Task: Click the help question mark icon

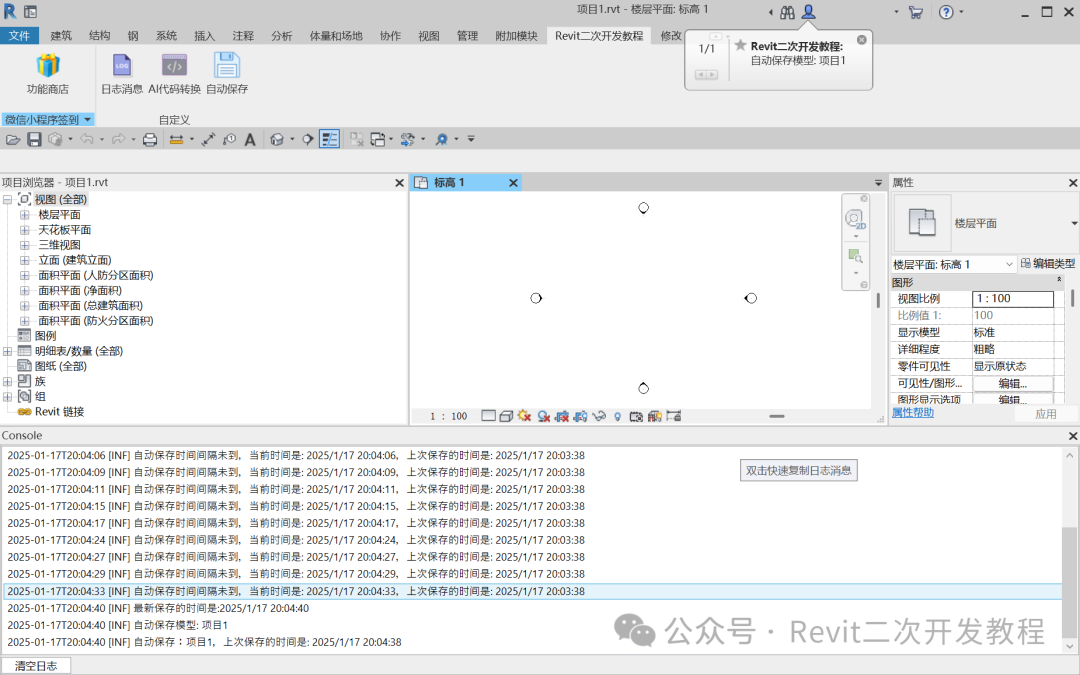Action: pos(946,12)
